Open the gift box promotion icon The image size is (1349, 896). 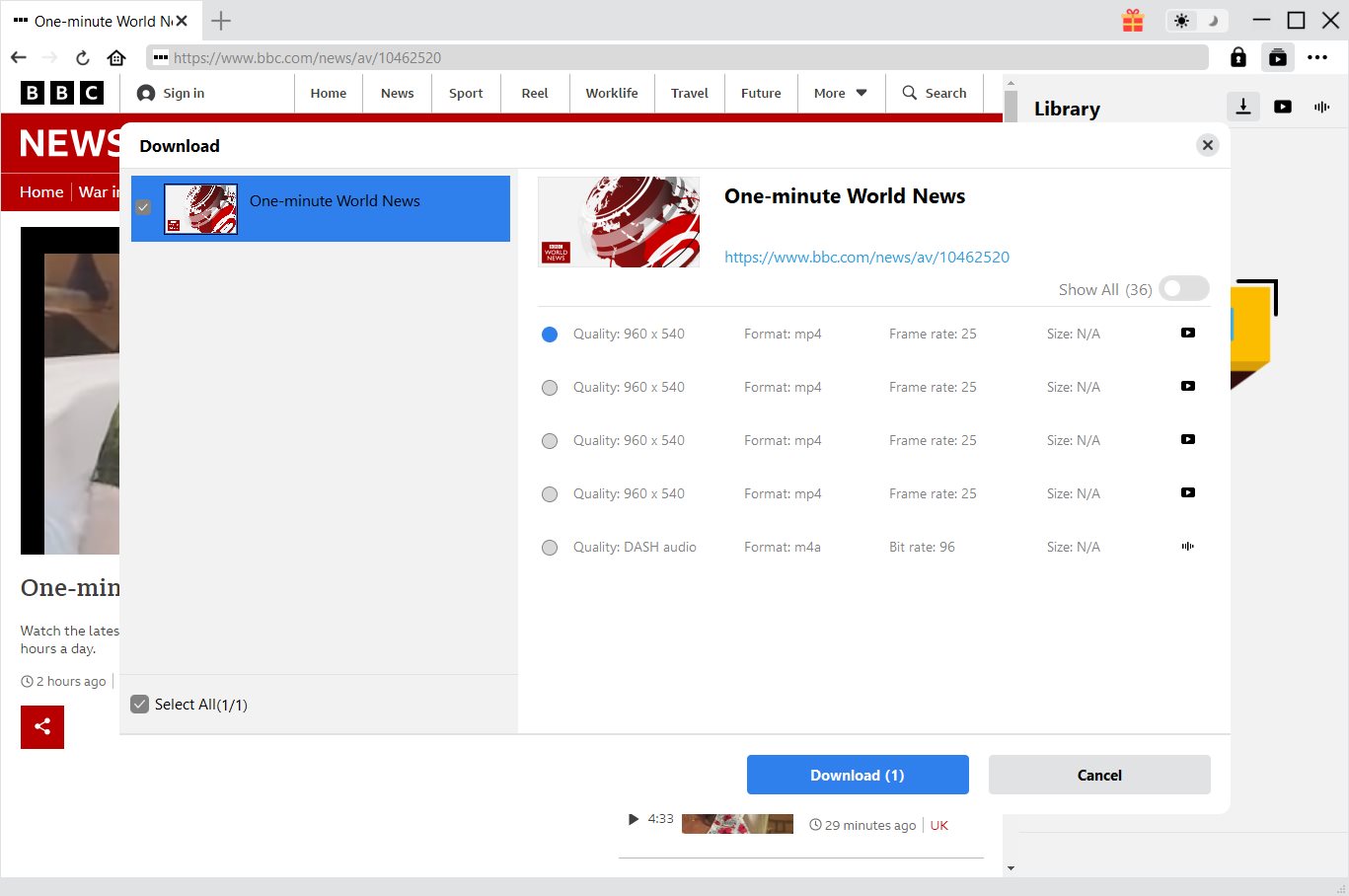tap(1133, 21)
